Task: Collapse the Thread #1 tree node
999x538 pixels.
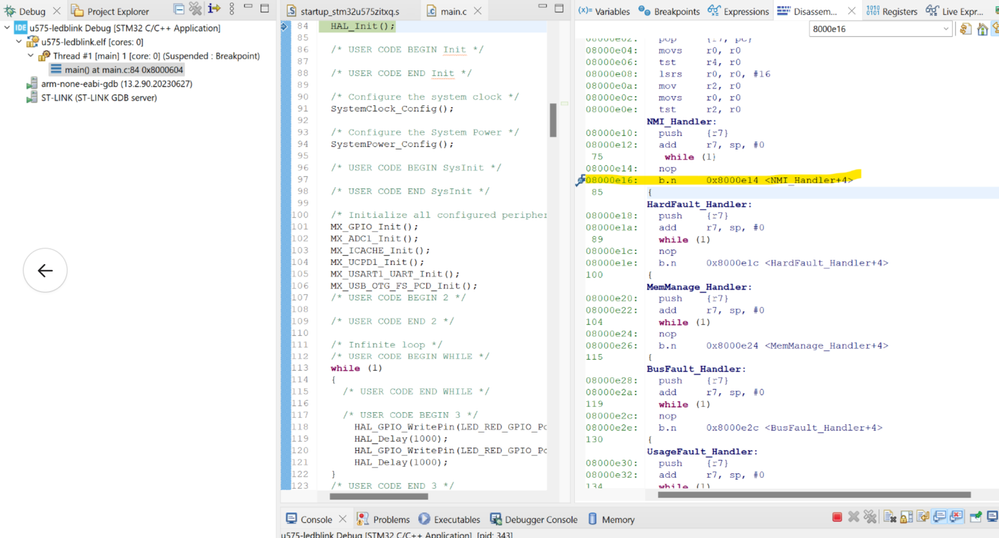Action: [31, 56]
